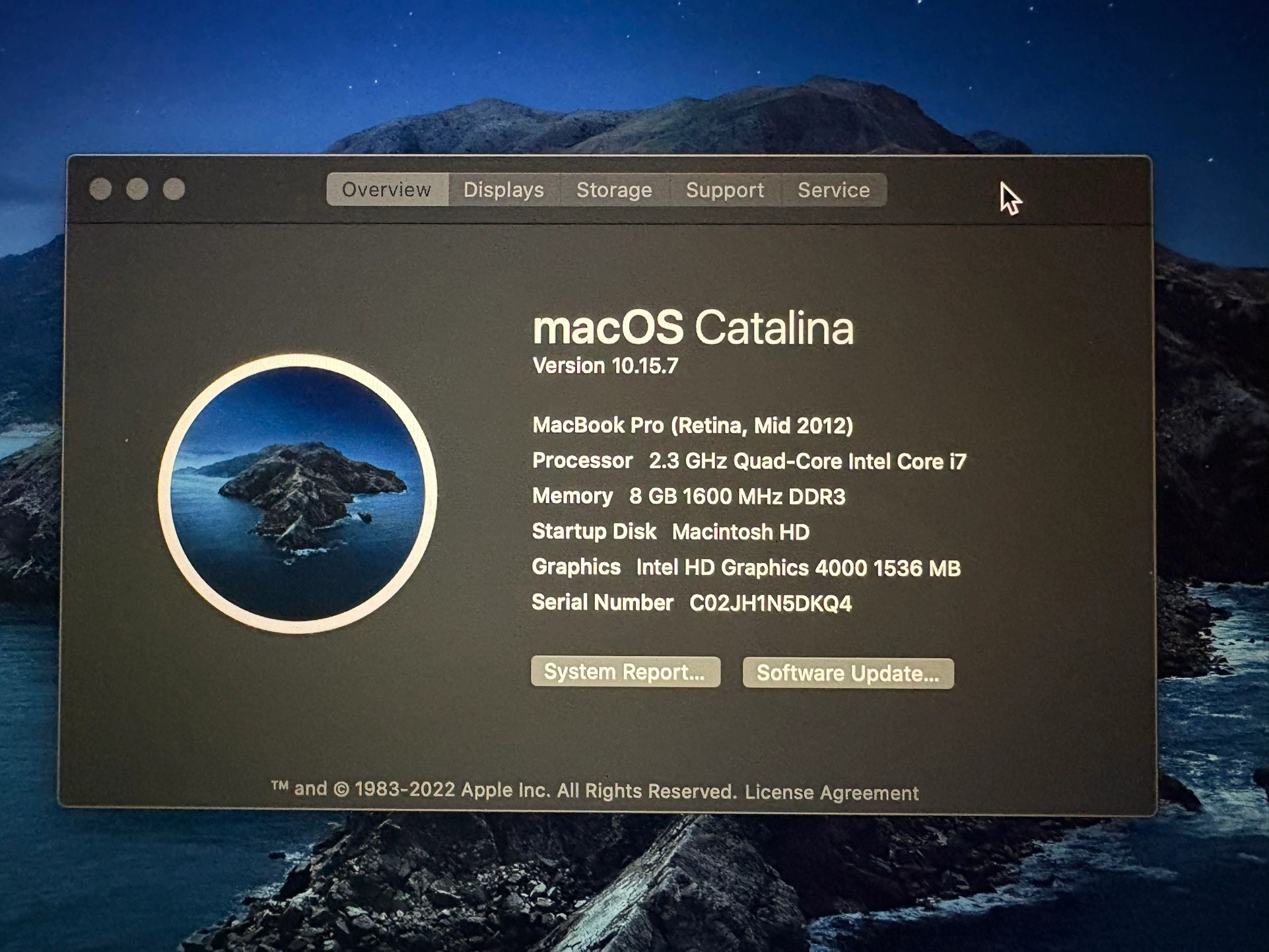Click the macOS Catalina heading
Image resolution: width=1269 pixels, height=952 pixels.
point(693,327)
